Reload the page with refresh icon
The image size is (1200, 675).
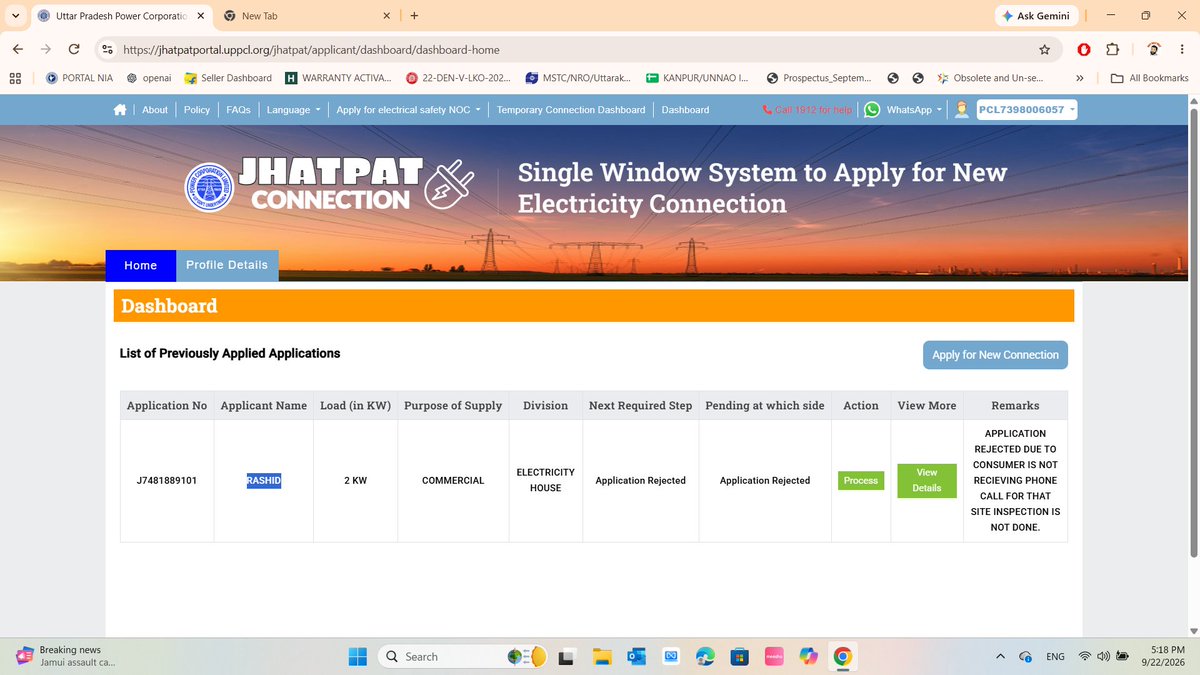[74, 49]
